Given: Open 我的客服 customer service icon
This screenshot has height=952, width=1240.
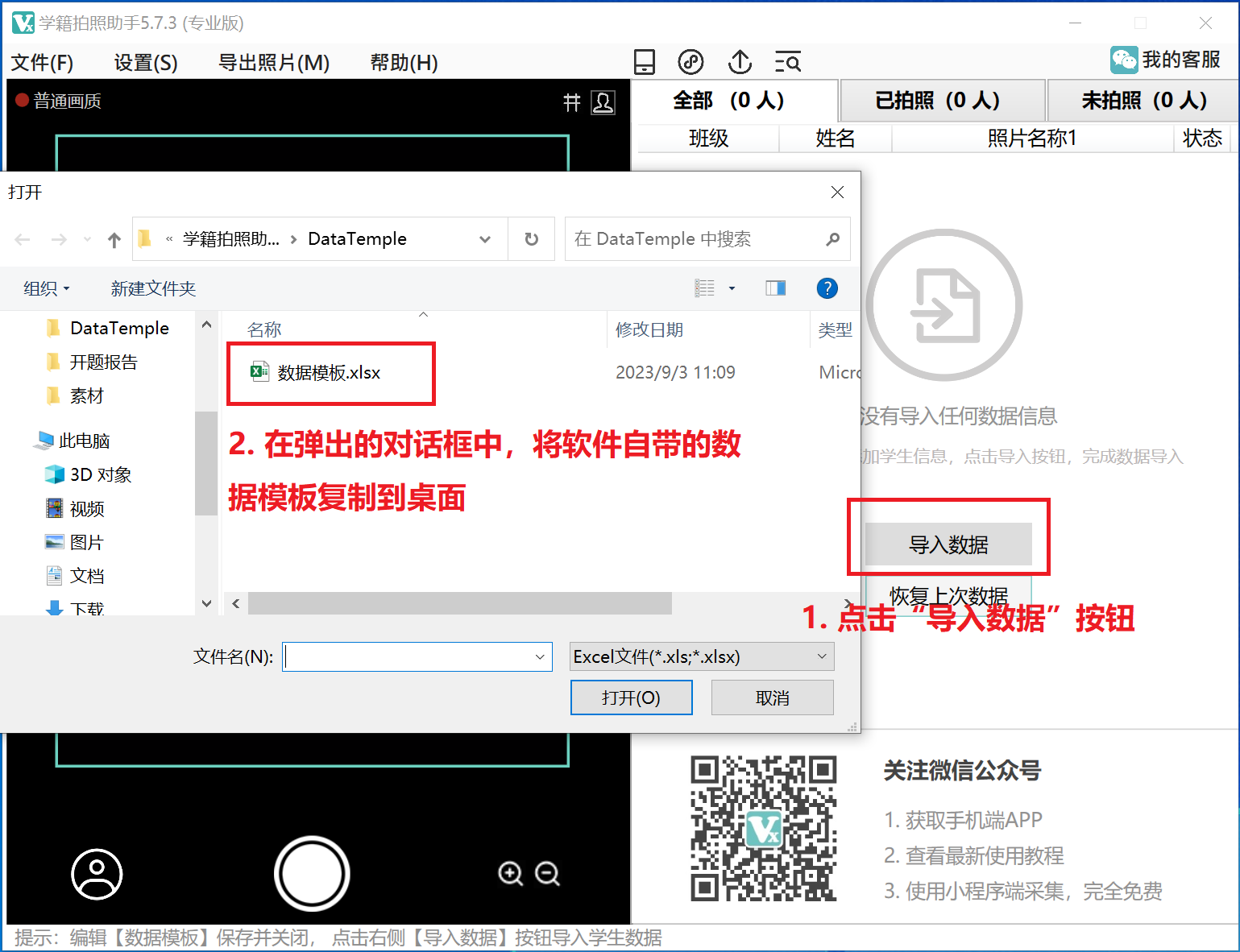Looking at the screenshot, I should click(1124, 60).
